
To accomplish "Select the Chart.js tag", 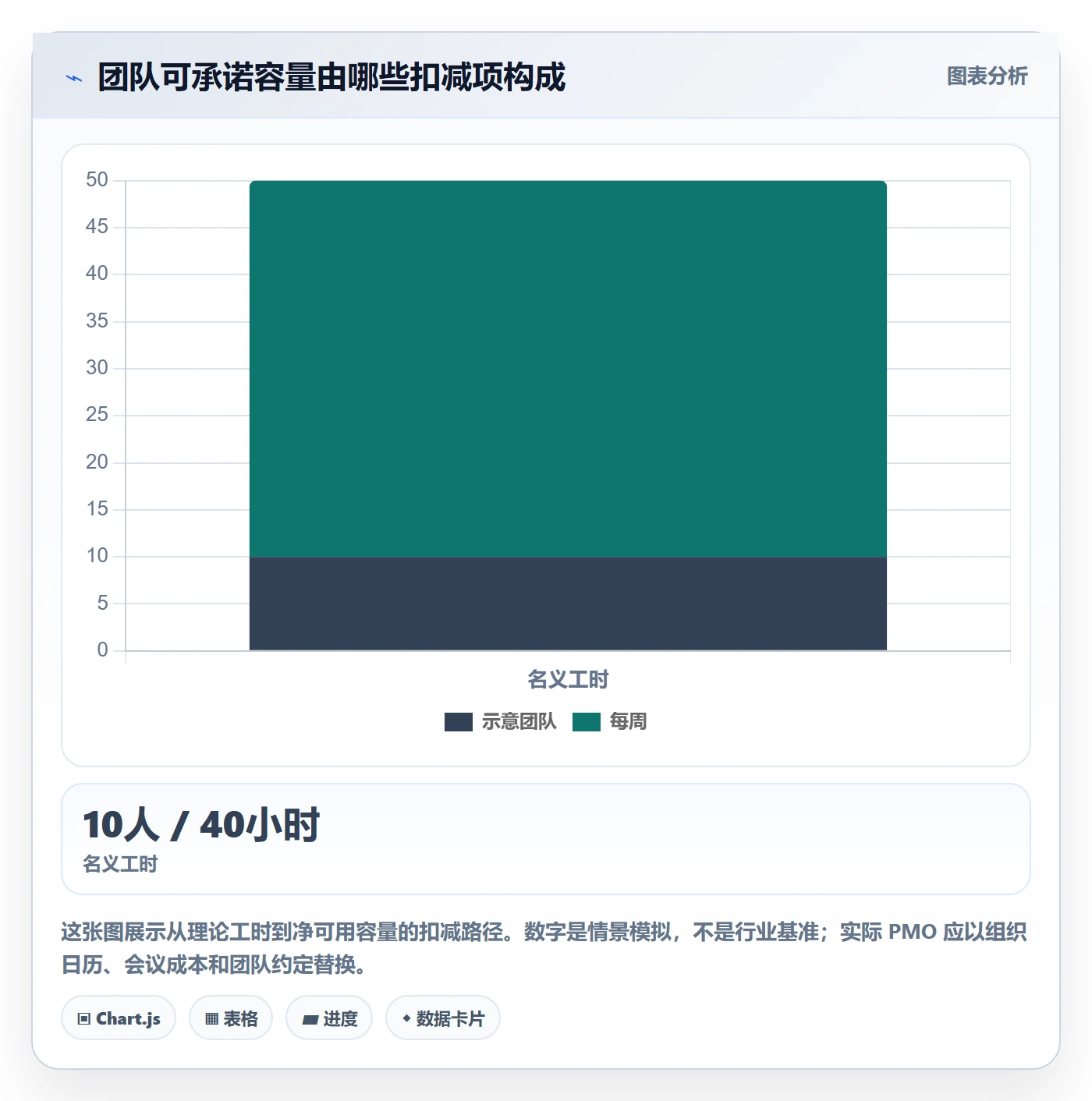I will (x=119, y=1018).
